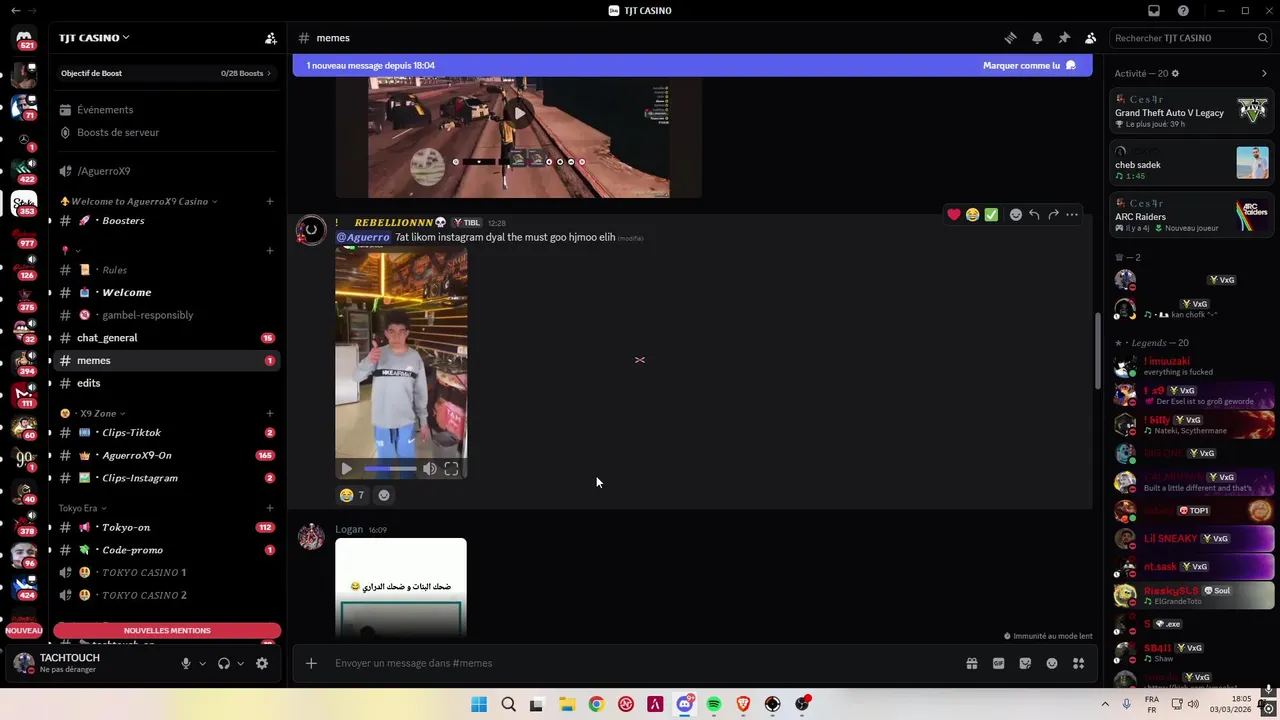Viewport: 1280px width, 720px height.
Task: Collapse Welcome to AguerroX9 Casino category
Action: [x=139, y=201]
